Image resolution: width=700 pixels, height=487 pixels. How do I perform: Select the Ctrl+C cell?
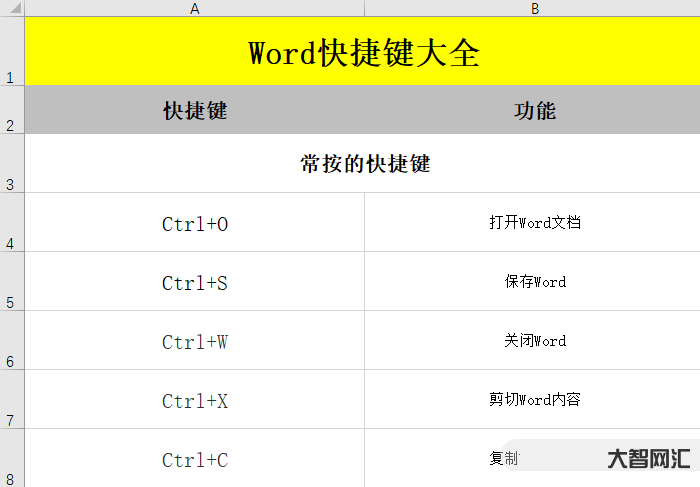tap(195, 460)
